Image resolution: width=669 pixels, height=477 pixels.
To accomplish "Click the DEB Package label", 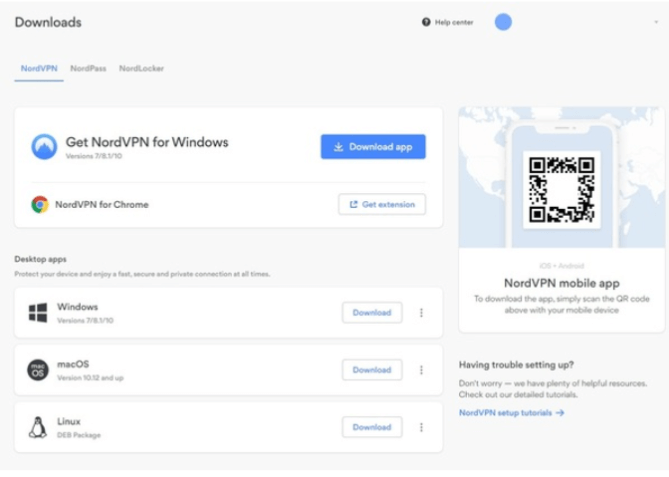I will click(79, 435).
